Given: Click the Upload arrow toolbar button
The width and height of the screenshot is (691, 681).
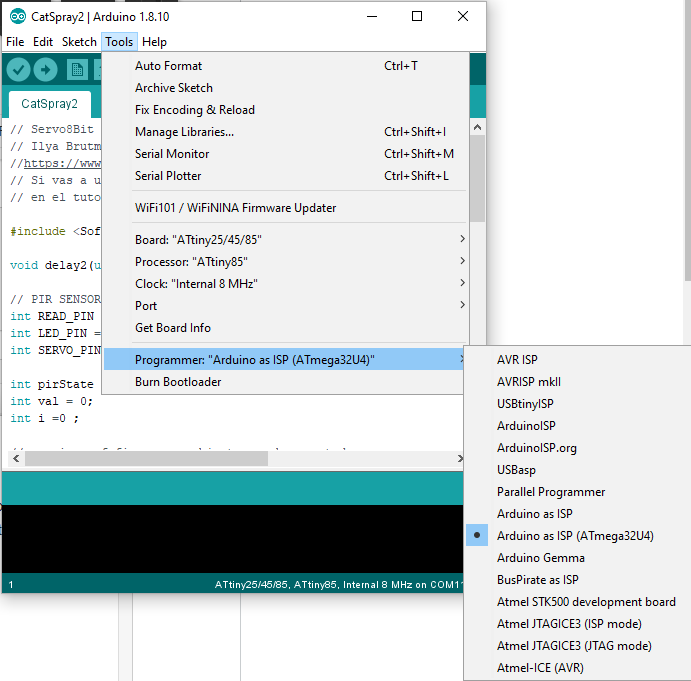Looking at the screenshot, I should click(x=45, y=70).
